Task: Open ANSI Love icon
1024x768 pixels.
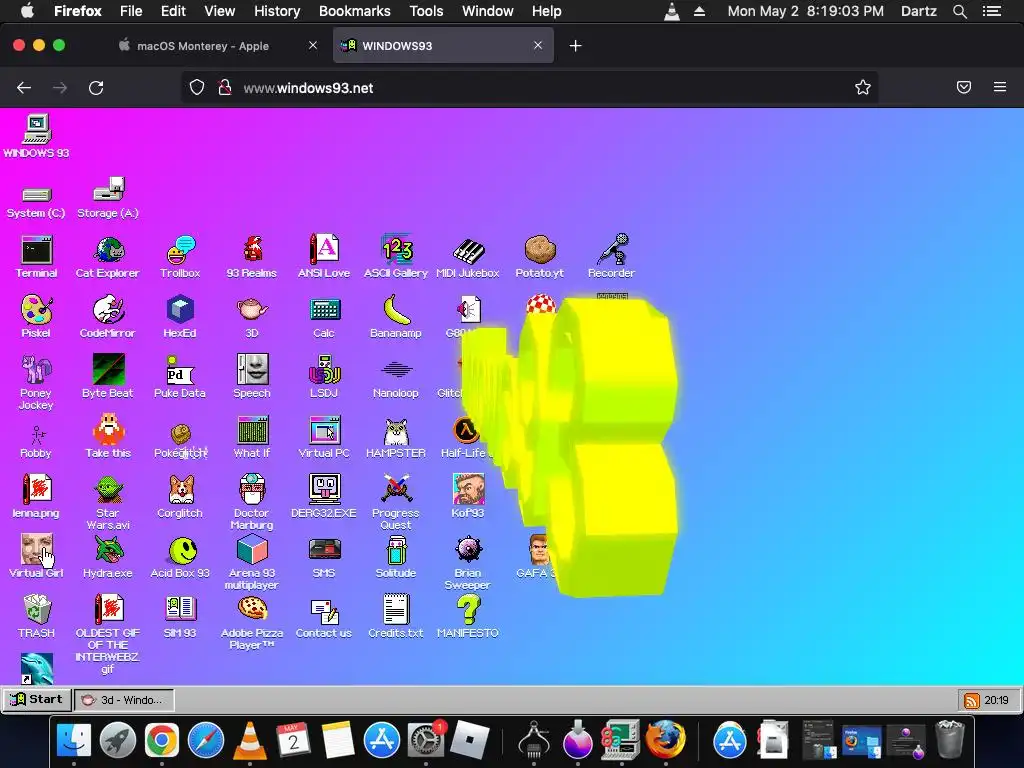Action: [324, 257]
